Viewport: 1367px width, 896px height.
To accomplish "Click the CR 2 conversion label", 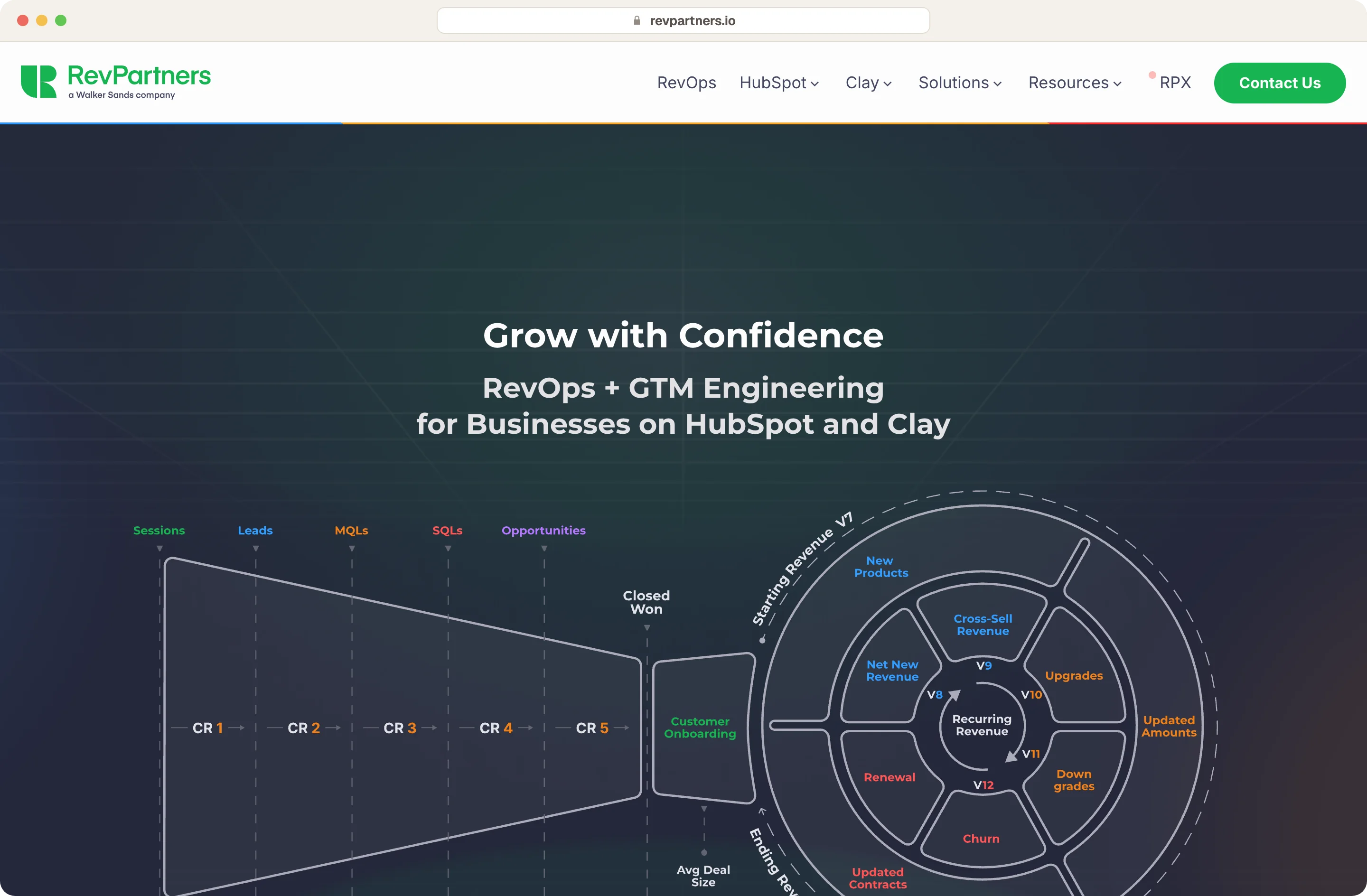I will [303, 728].
